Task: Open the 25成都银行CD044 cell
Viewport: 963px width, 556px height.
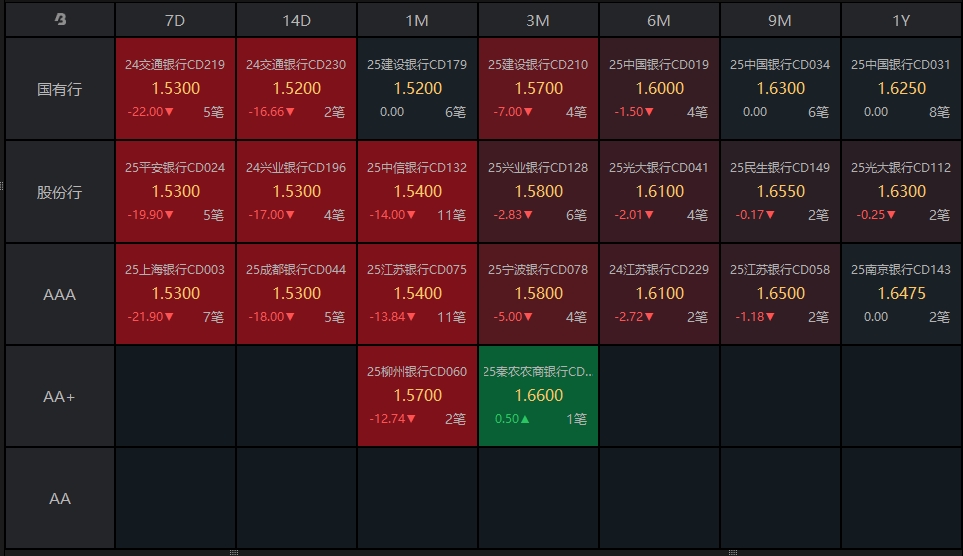Action: [296, 294]
